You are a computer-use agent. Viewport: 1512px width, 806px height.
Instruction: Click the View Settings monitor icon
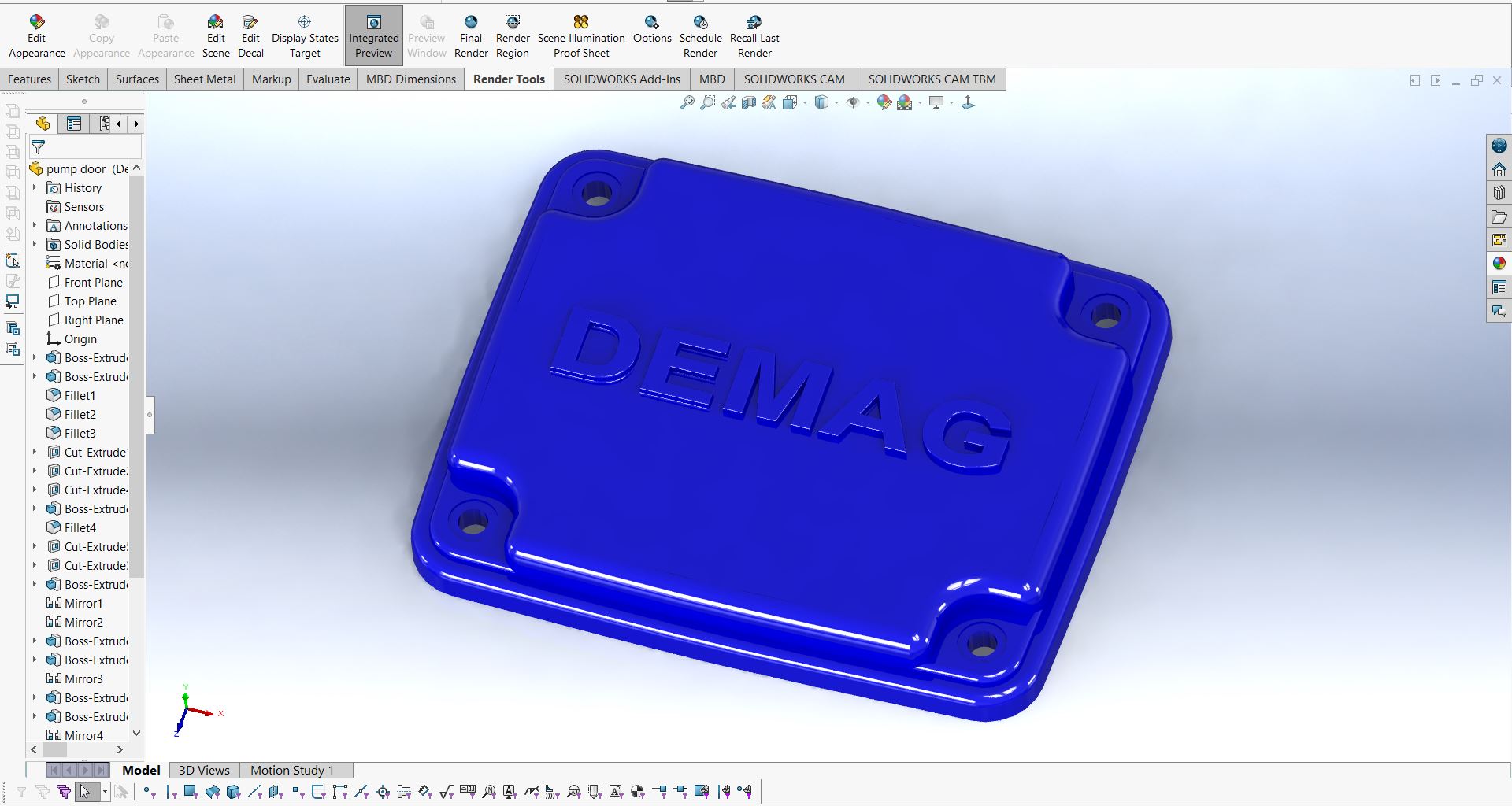tap(936, 102)
